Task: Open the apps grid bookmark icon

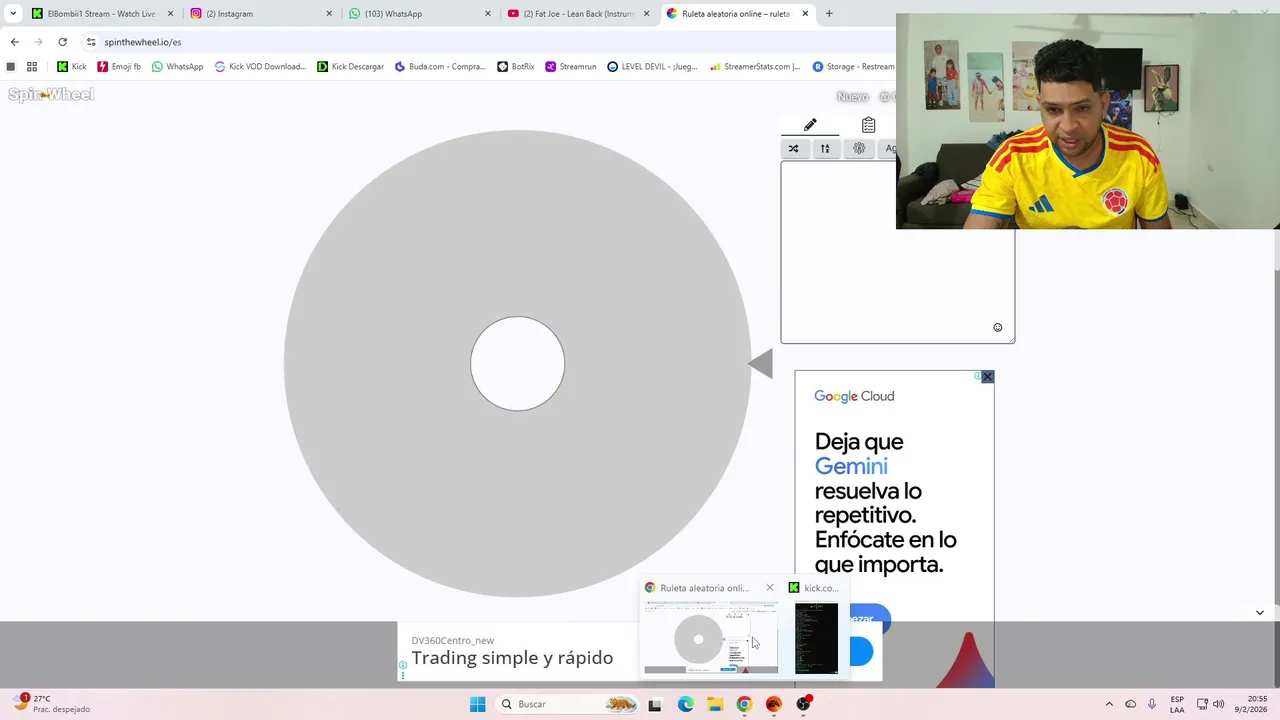Action: [x=32, y=67]
